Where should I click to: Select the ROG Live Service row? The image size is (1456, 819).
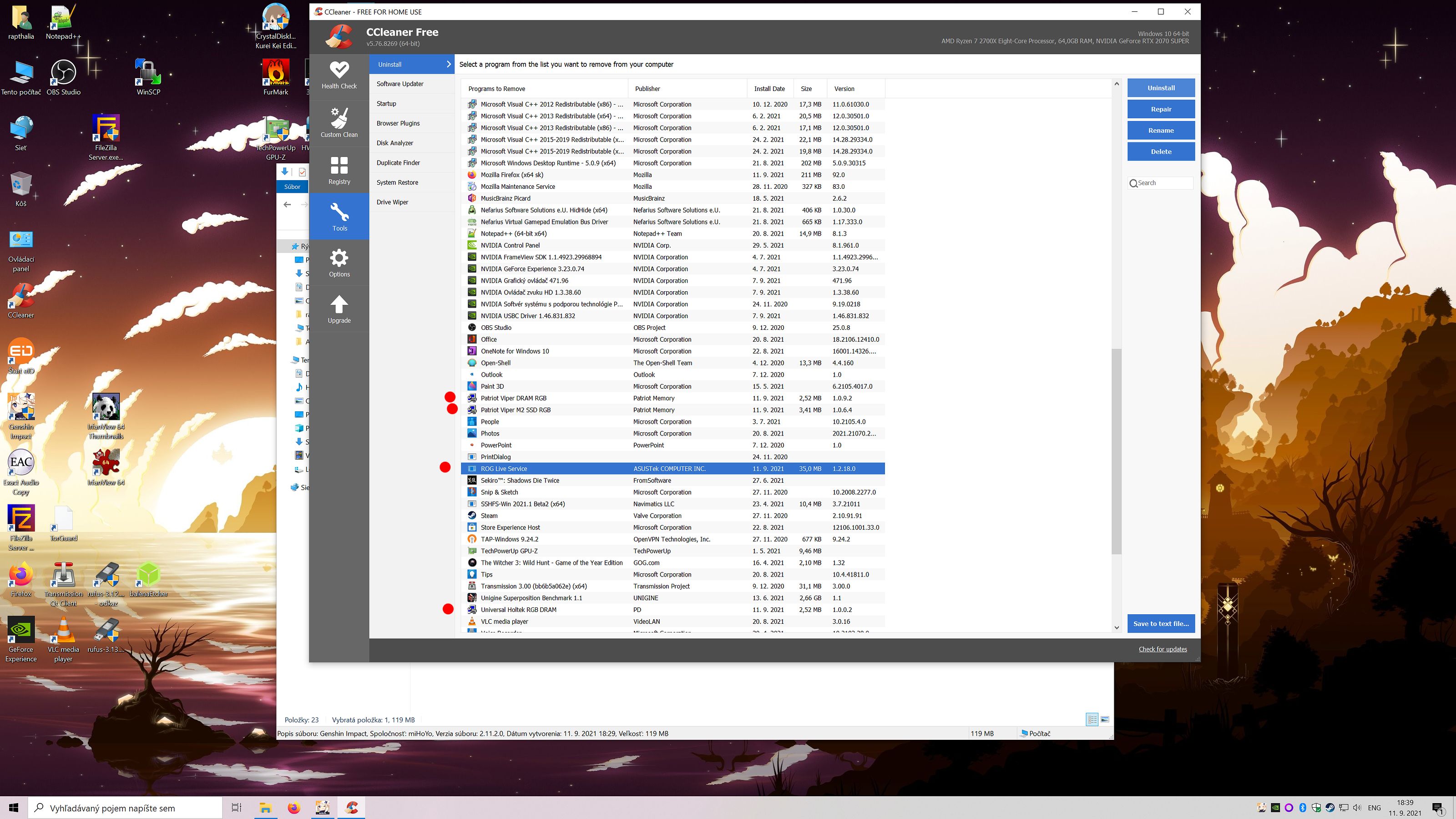pos(673,469)
